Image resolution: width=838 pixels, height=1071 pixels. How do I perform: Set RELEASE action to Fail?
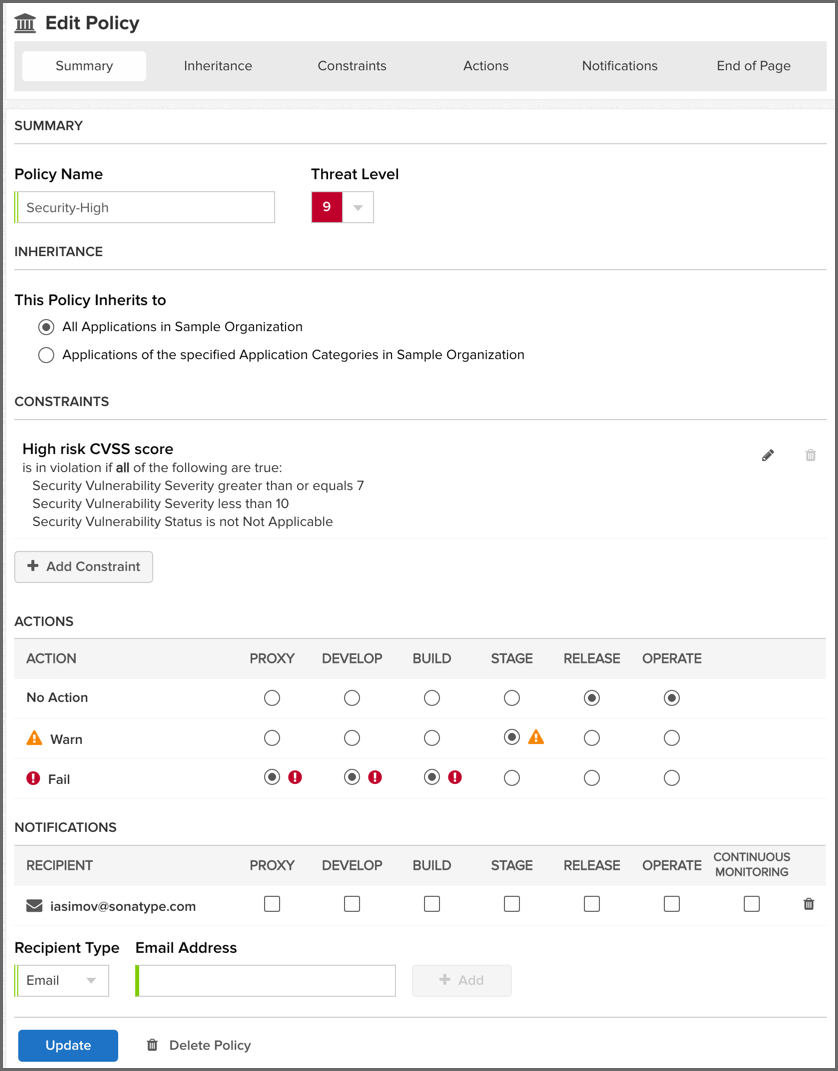point(592,778)
